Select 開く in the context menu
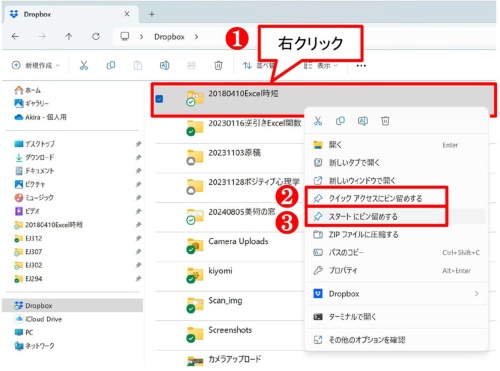Screen dimensions: 500x371 [396, 145]
